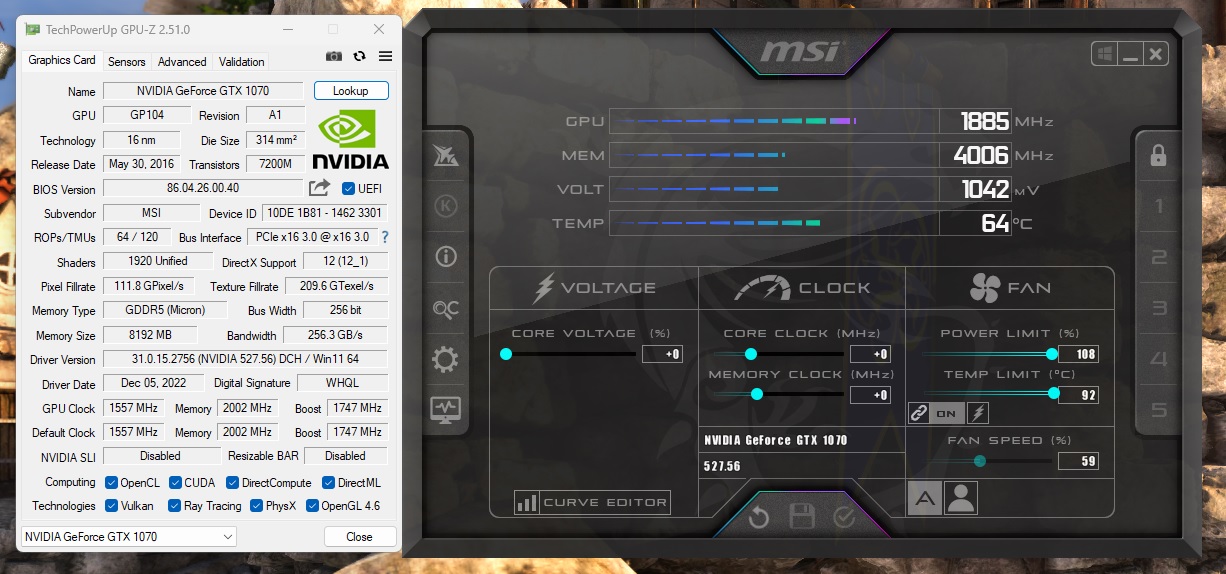Open the hardware monitor icon
The height and width of the screenshot is (574, 1226).
click(446, 409)
